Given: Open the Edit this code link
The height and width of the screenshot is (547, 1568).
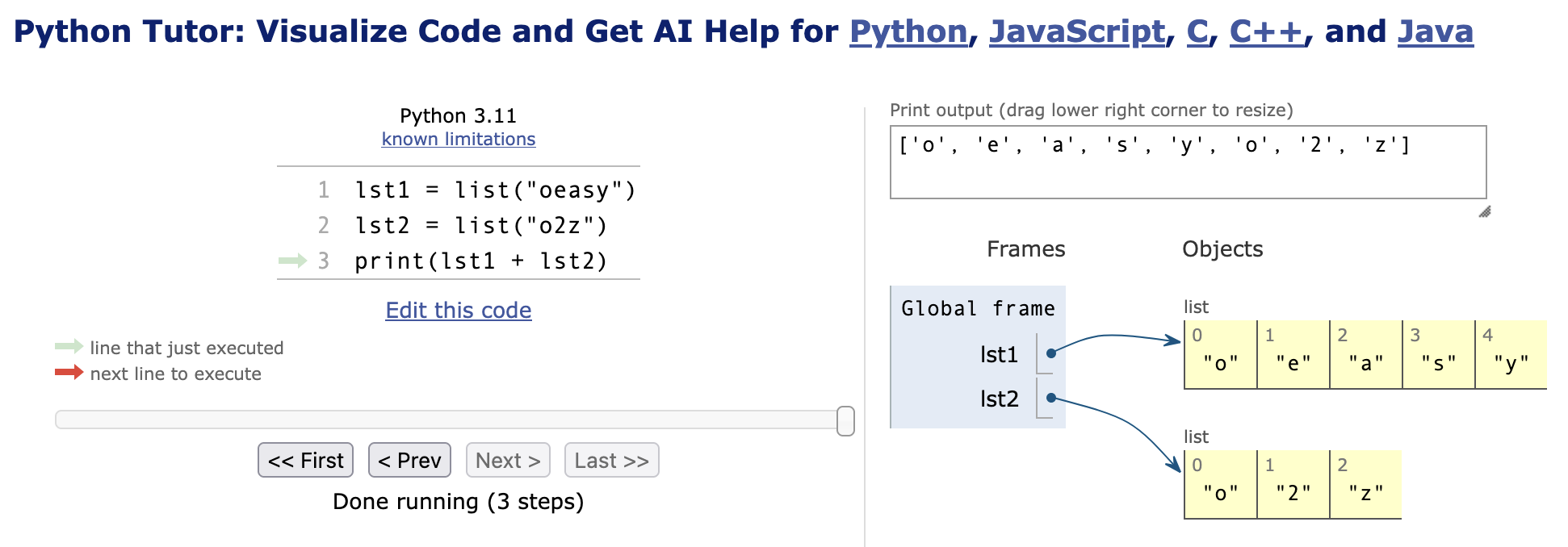Looking at the screenshot, I should pyautogui.click(x=458, y=311).
